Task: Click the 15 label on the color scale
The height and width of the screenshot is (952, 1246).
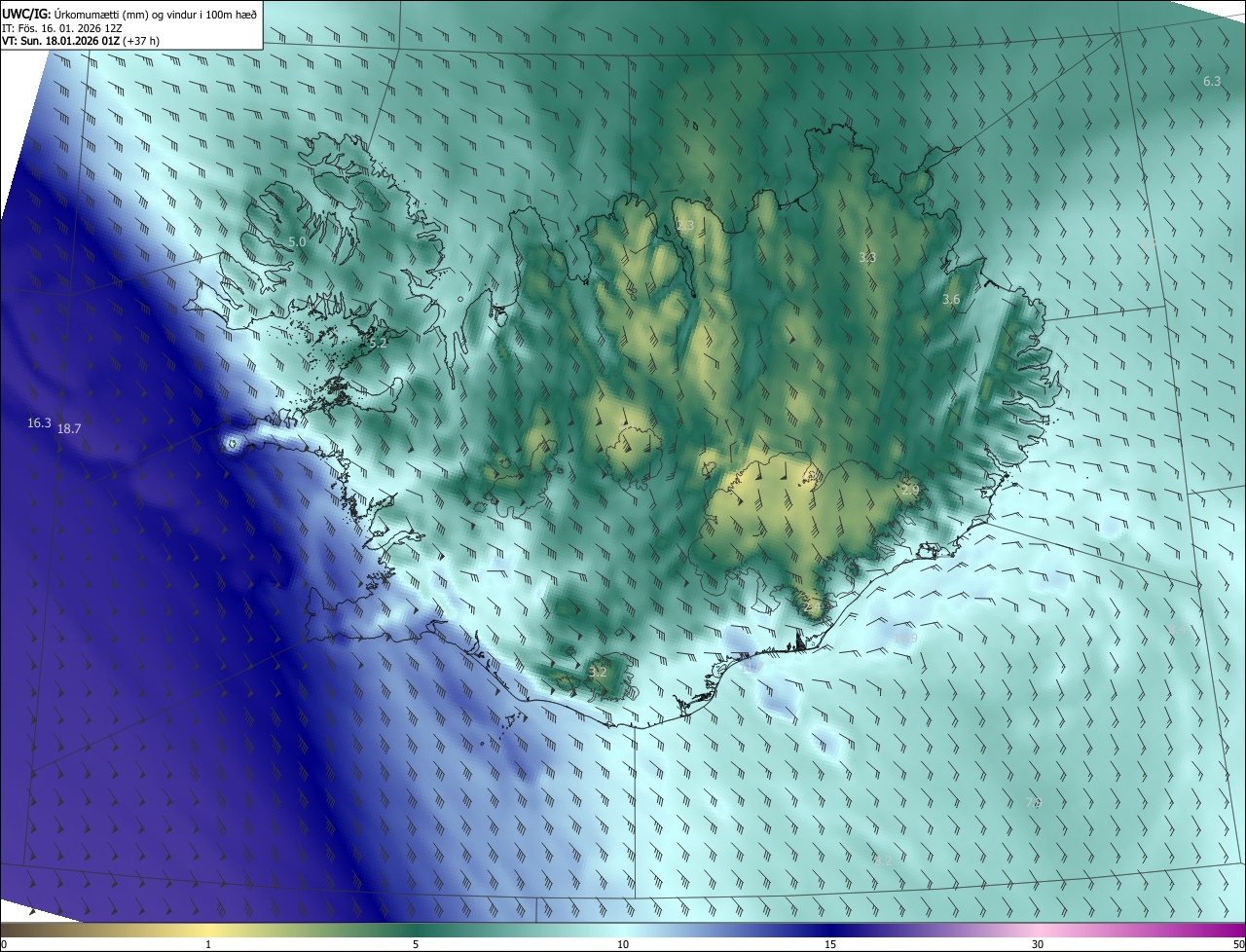Action: 830,945
